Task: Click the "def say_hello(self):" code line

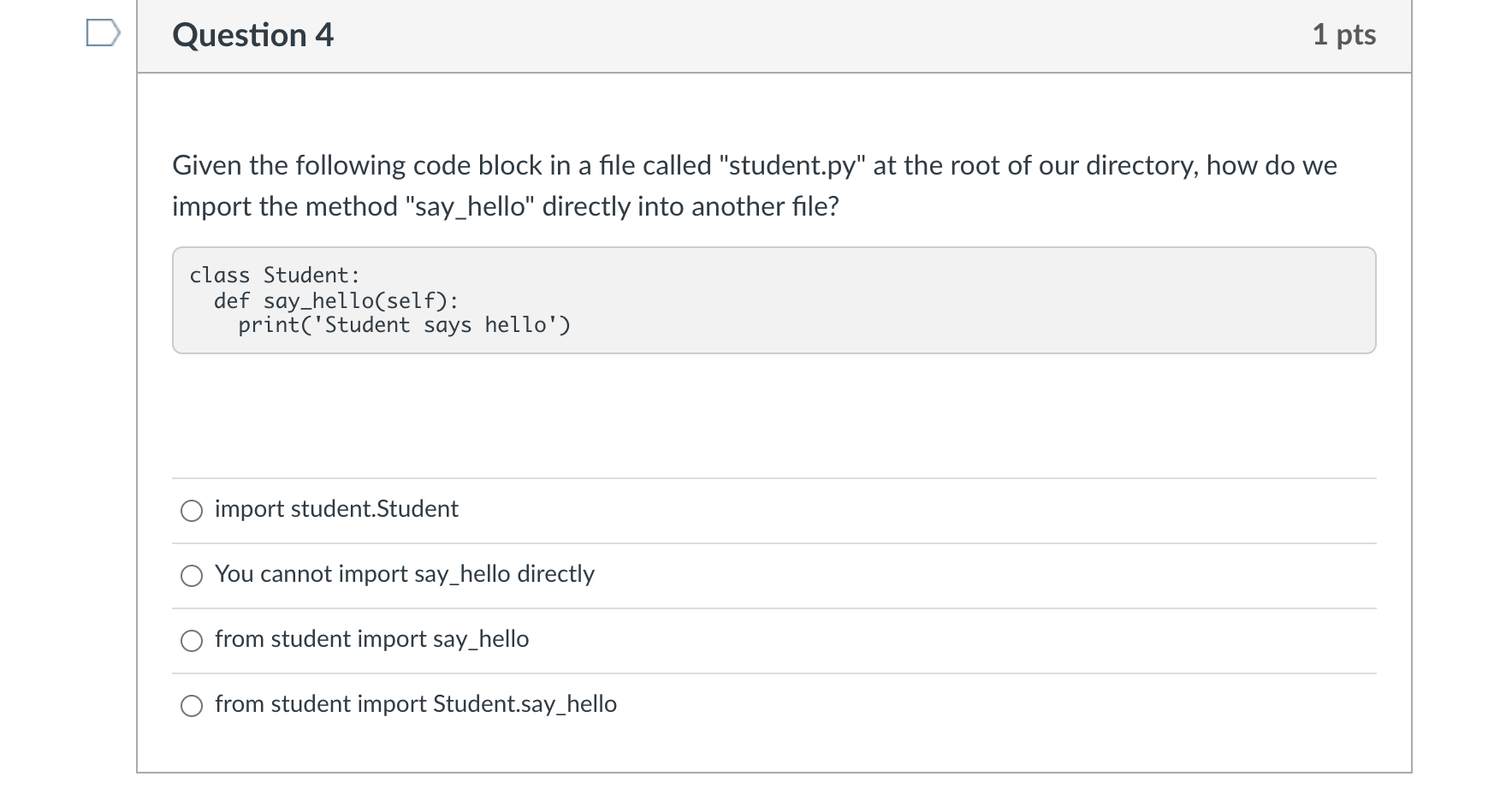Action: [x=336, y=301]
